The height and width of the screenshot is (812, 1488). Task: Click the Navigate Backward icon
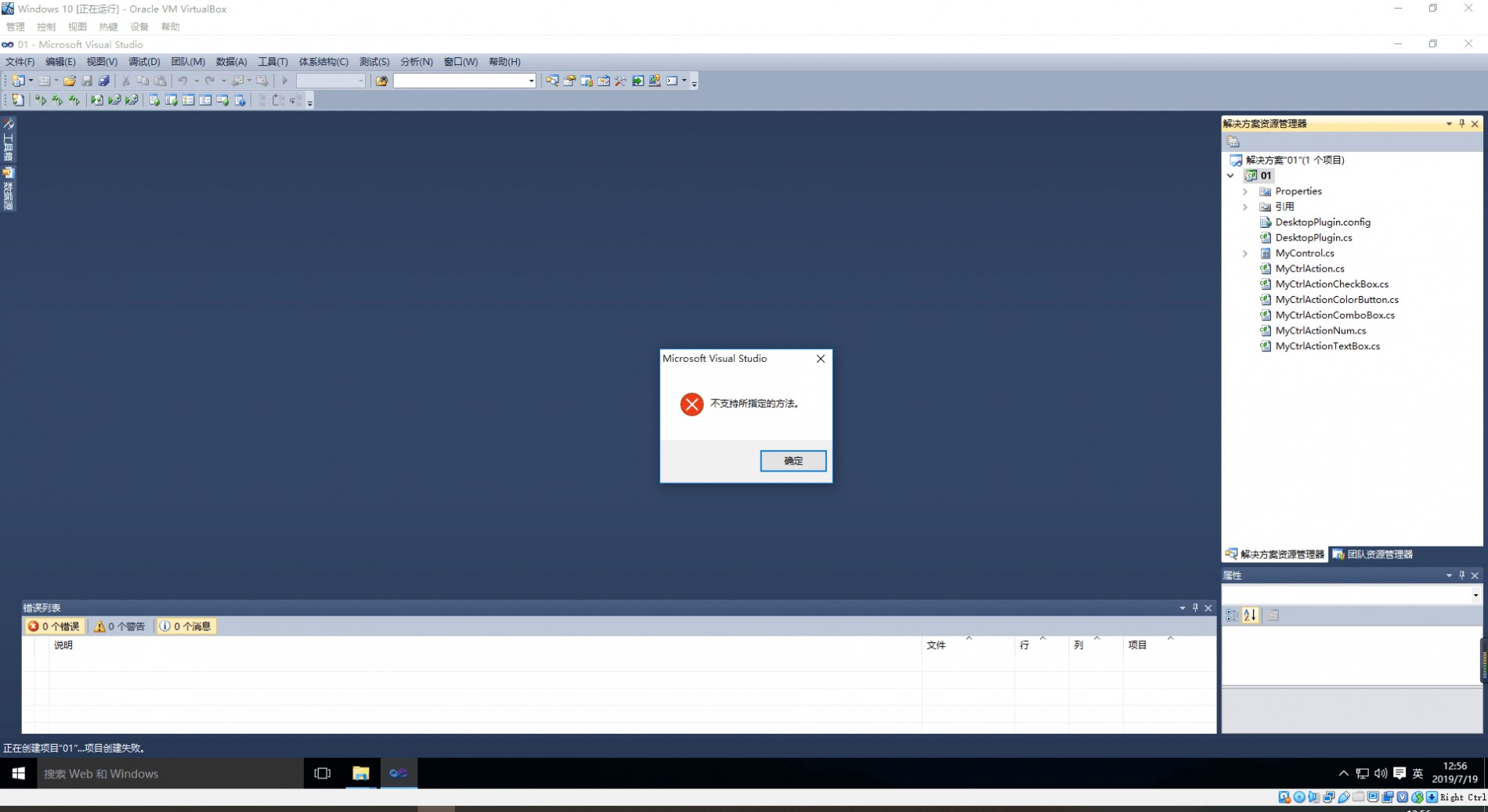point(237,81)
